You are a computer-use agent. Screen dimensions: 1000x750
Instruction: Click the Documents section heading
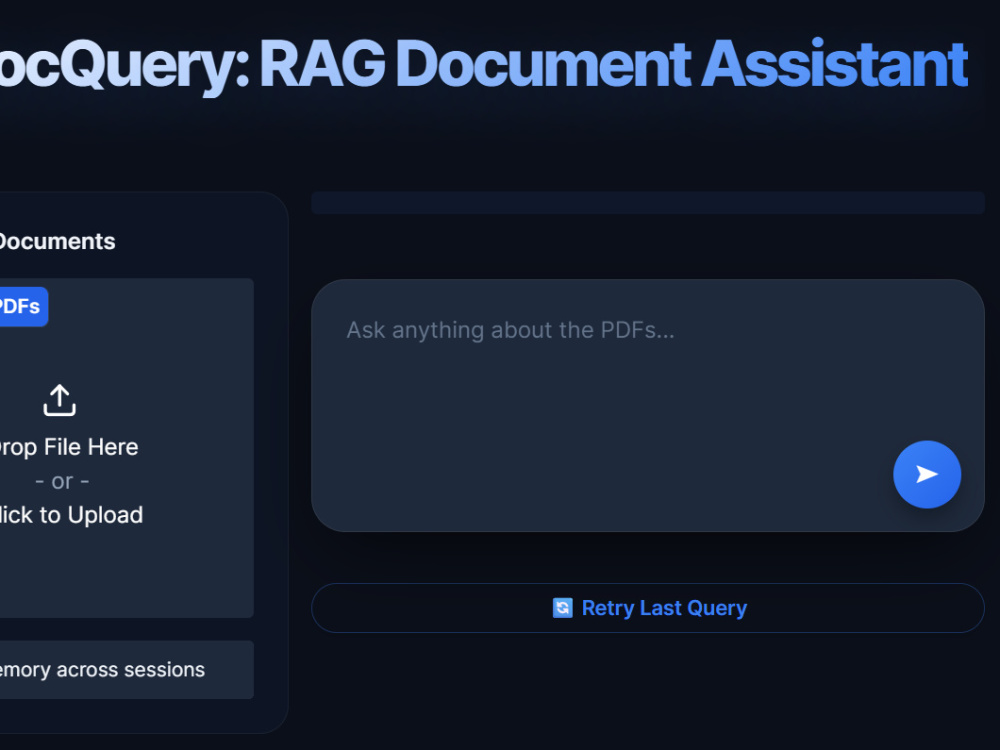[x=57, y=242]
